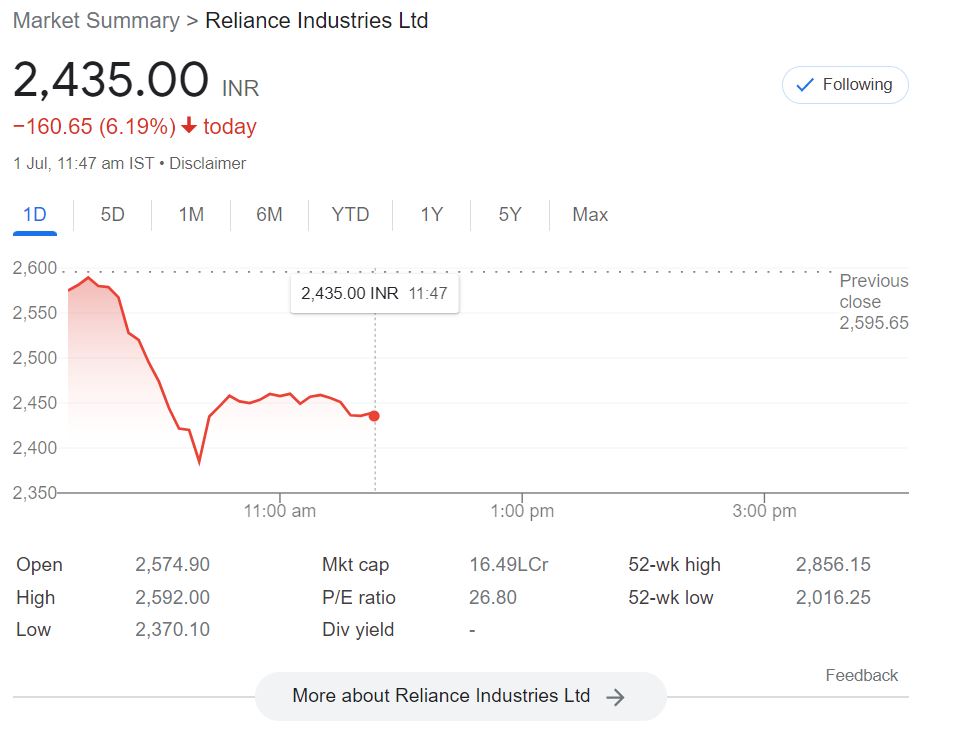
Task: Click the Reliance Industries Ltd title
Action: point(317,20)
